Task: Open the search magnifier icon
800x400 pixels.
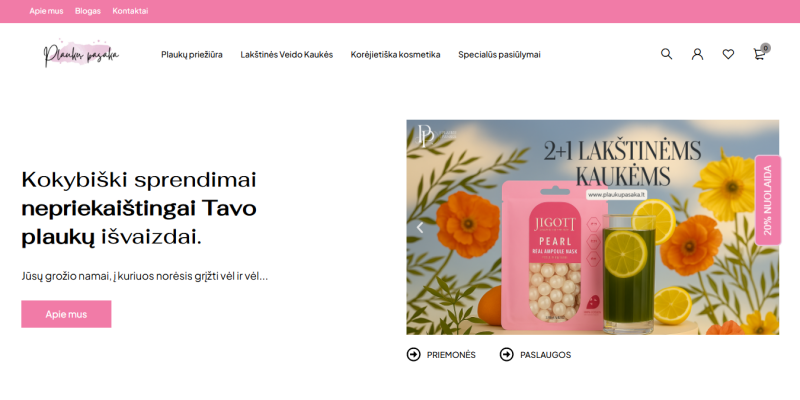Action: point(666,54)
